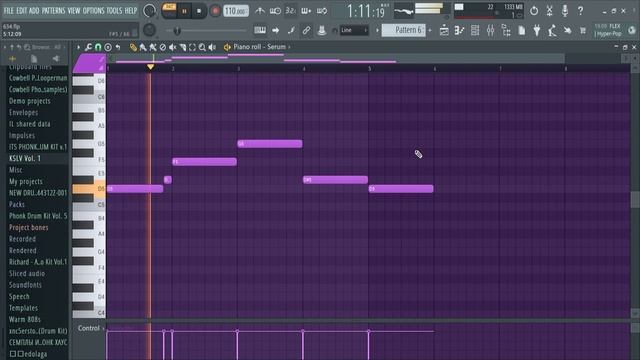640x360 pixels.
Task: Click the highlighted D5 piano key
Action: pos(89,189)
